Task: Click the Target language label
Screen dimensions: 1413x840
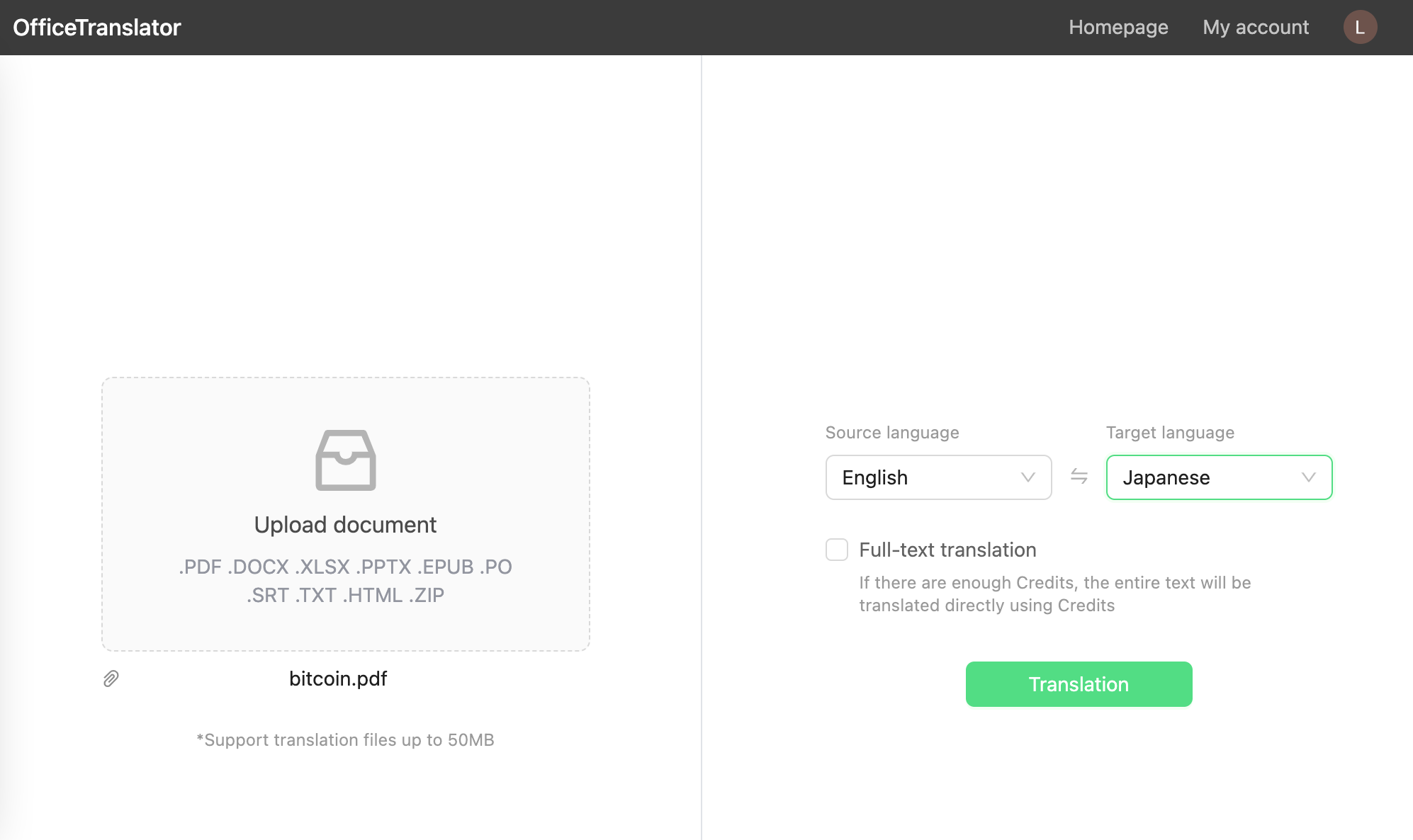Action: 1169,433
